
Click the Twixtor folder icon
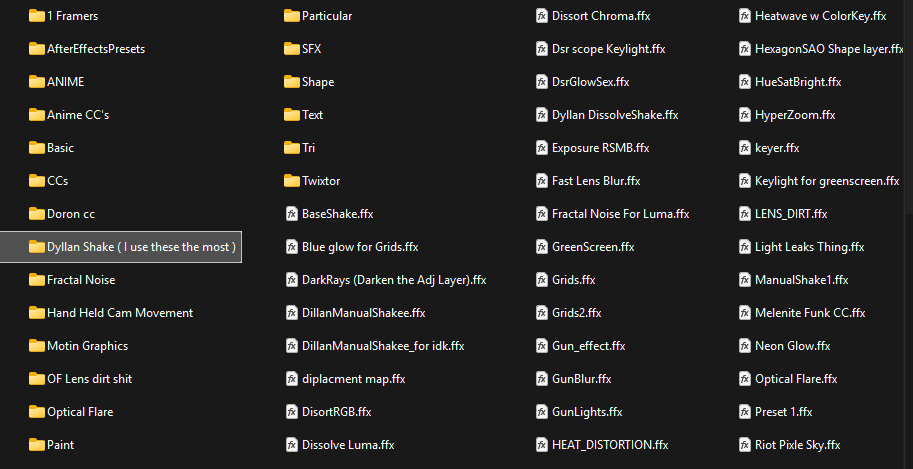point(292,181)
